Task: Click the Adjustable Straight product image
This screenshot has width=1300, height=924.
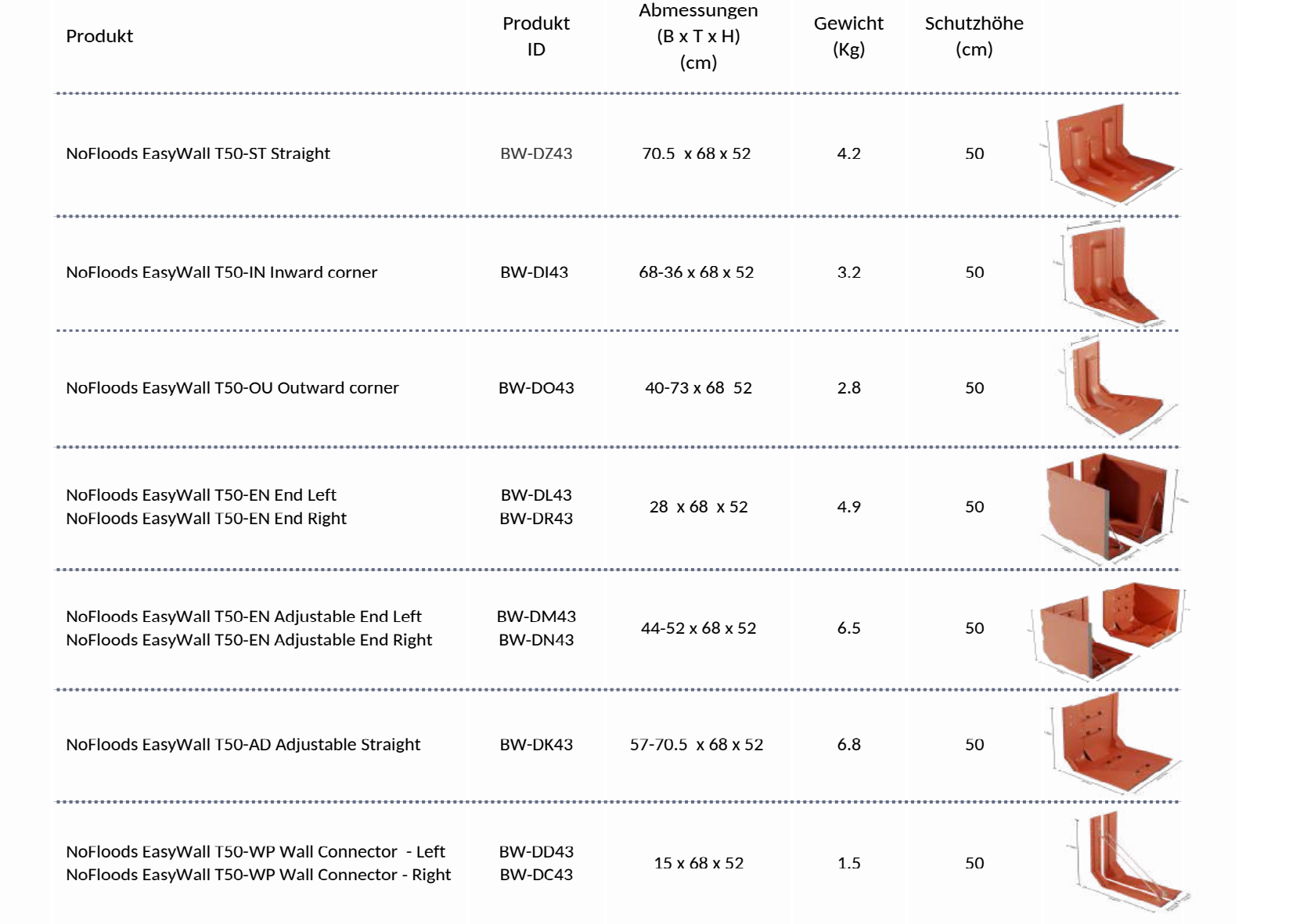Action: [1111, 746]
